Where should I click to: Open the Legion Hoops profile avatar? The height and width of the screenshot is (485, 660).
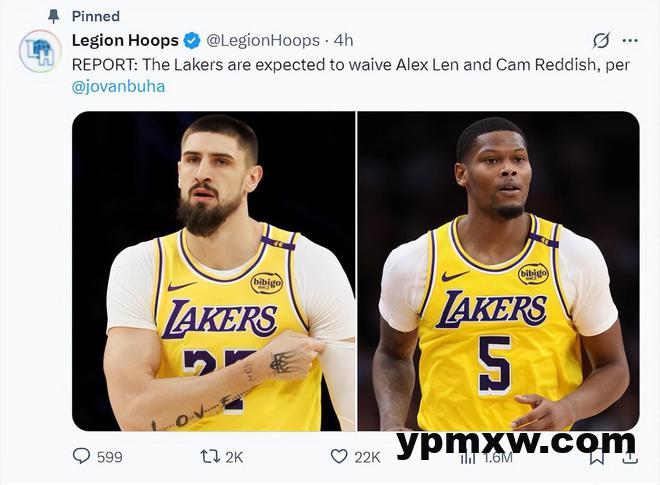(x=40, y=51)
